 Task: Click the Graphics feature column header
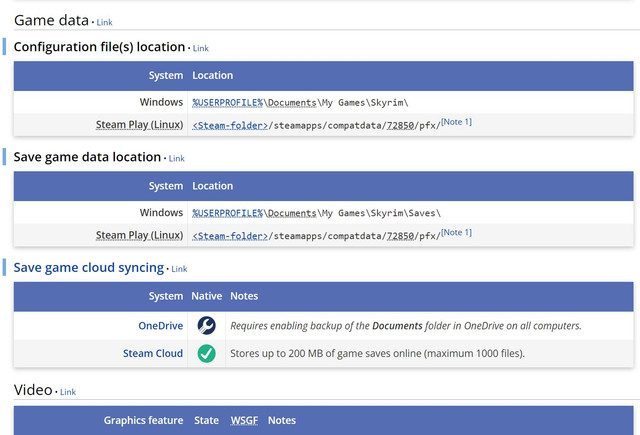click(143, 420)
